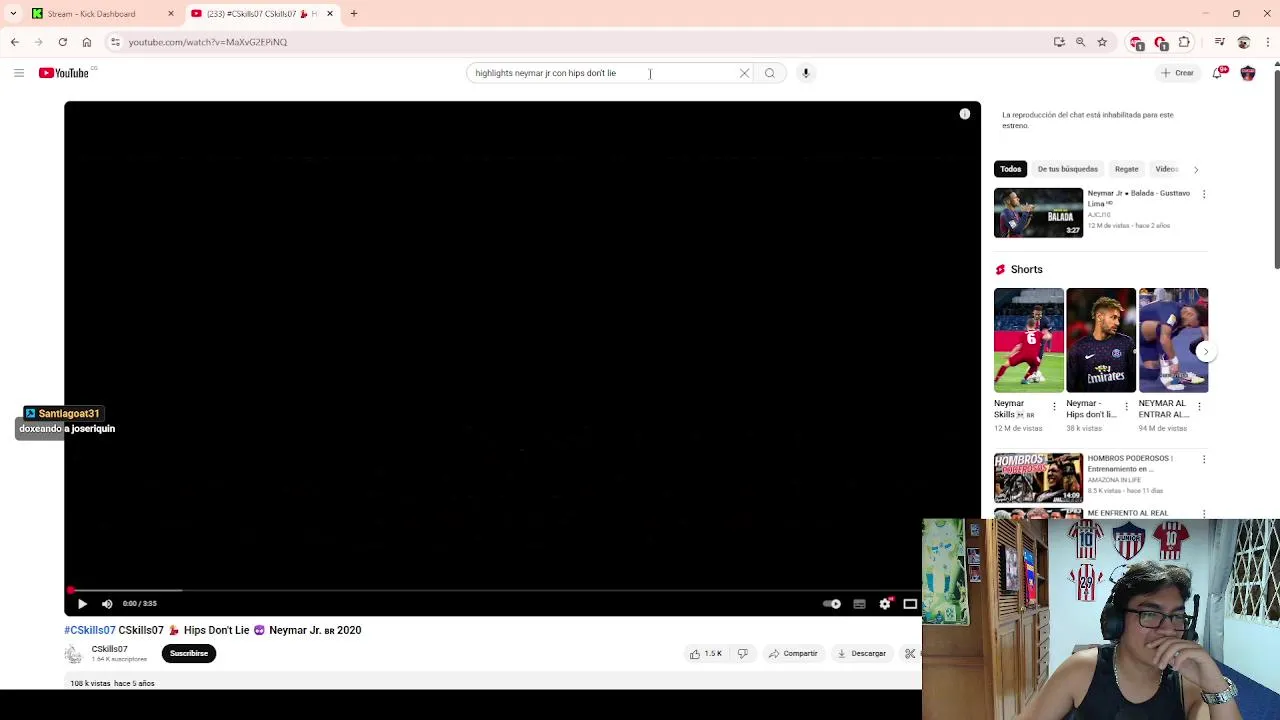1280x720 pixels.
Task: Open options for the HOMBROS PODEROSOS video
Action: [1204, 459]
